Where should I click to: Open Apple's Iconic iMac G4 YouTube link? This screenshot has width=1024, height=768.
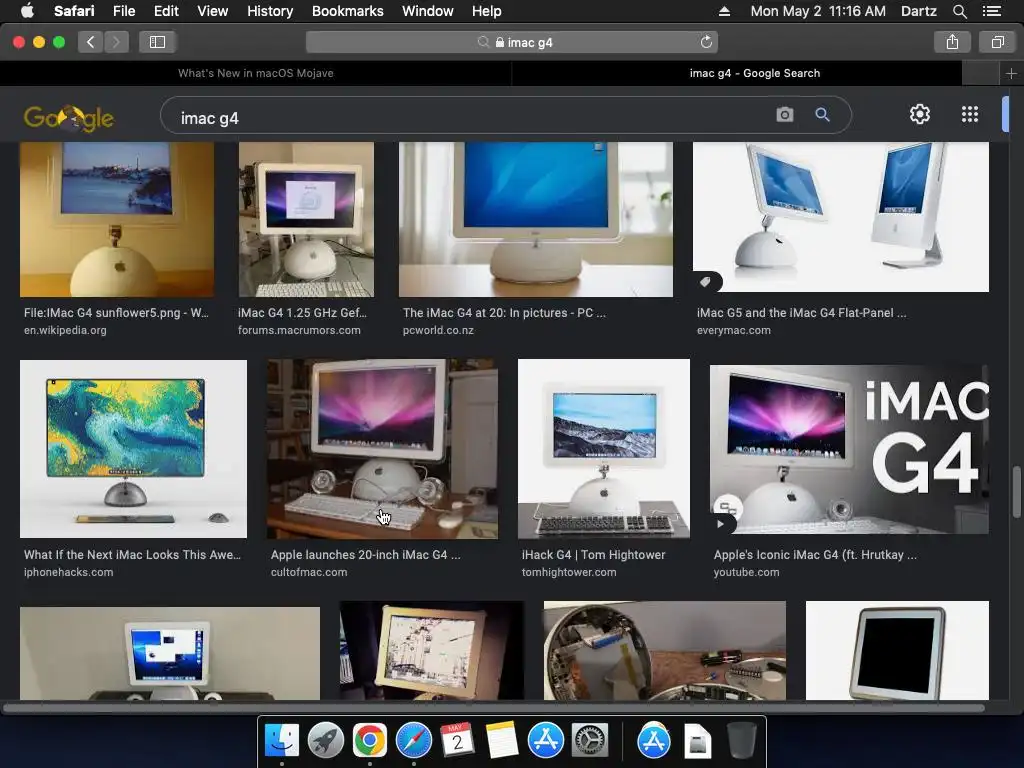(815, 554)
